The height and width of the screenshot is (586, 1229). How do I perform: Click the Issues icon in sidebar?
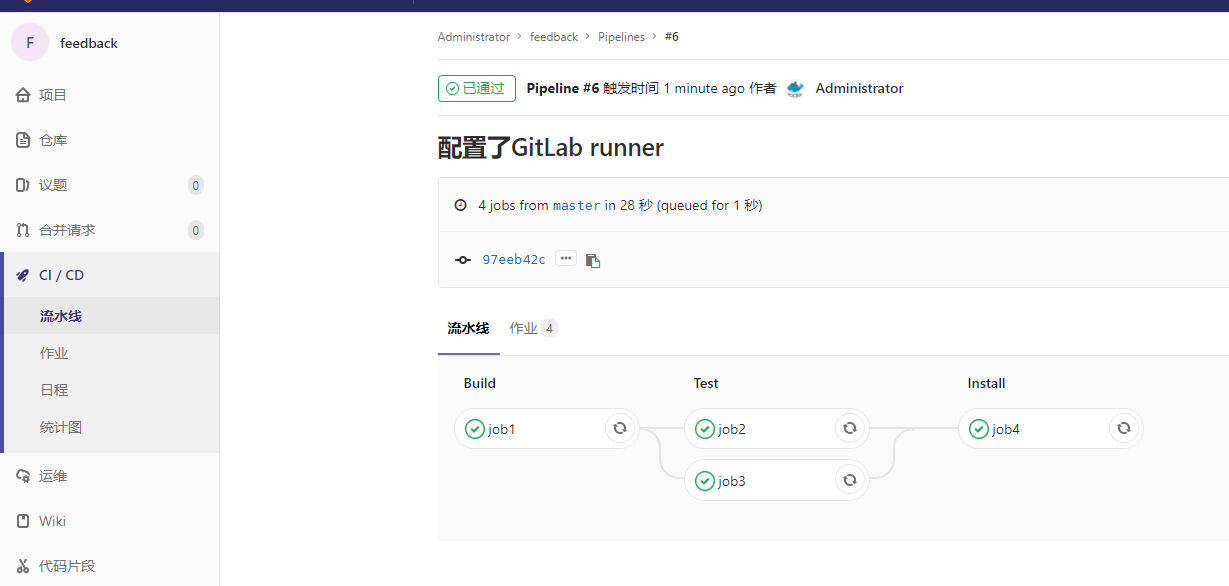[23, 185]
